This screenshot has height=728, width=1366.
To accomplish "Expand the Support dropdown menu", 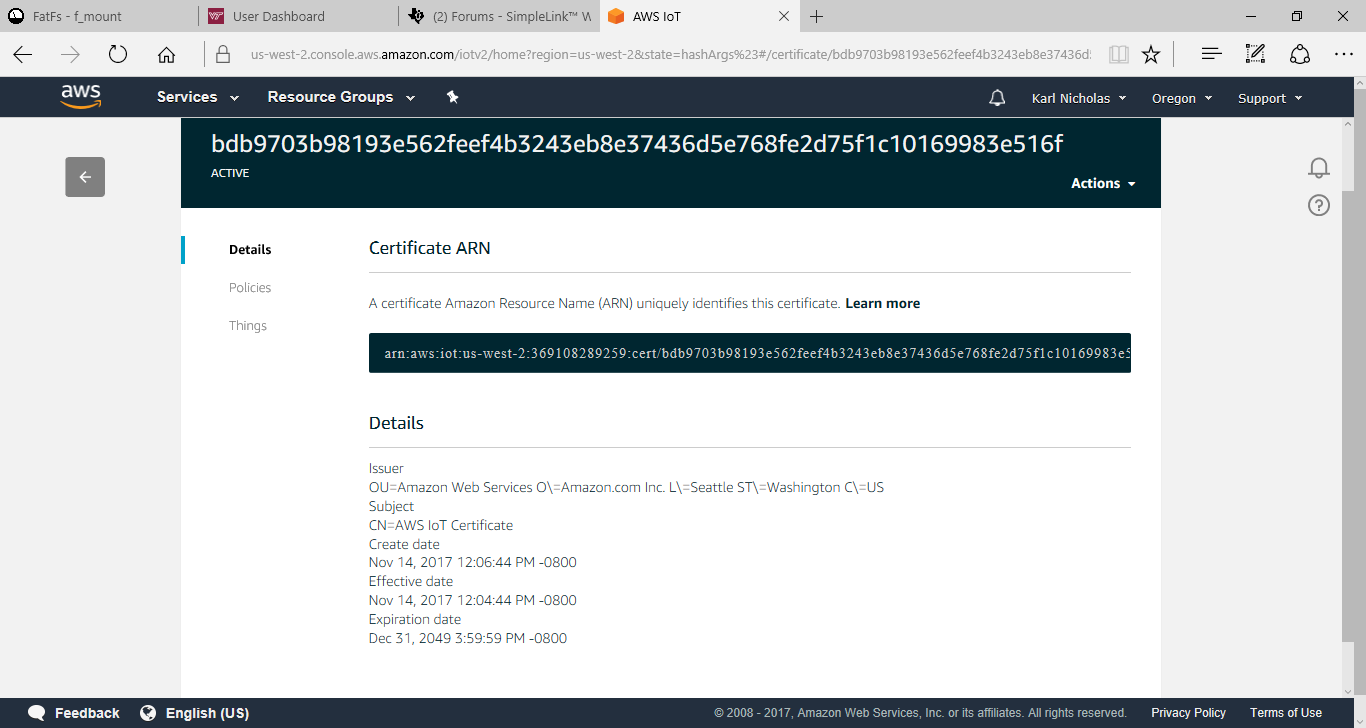I will (x=1270, y=98).
